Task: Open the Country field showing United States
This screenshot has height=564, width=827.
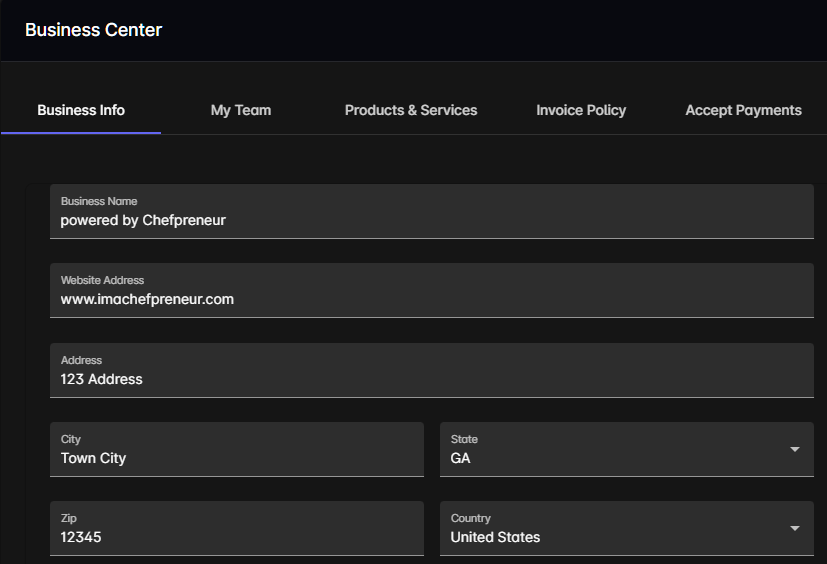Action: pyautogui.click(x=627, y=528)
